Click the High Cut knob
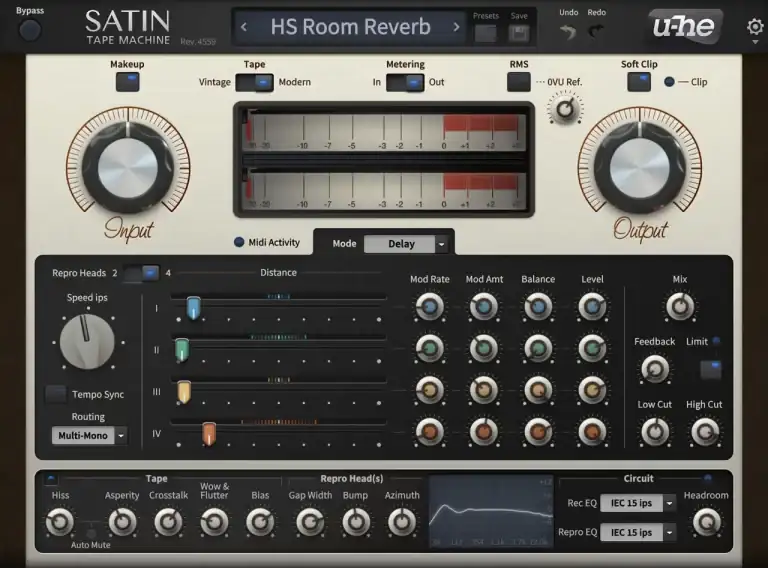 pyautogui.click(x=705, y=432)
